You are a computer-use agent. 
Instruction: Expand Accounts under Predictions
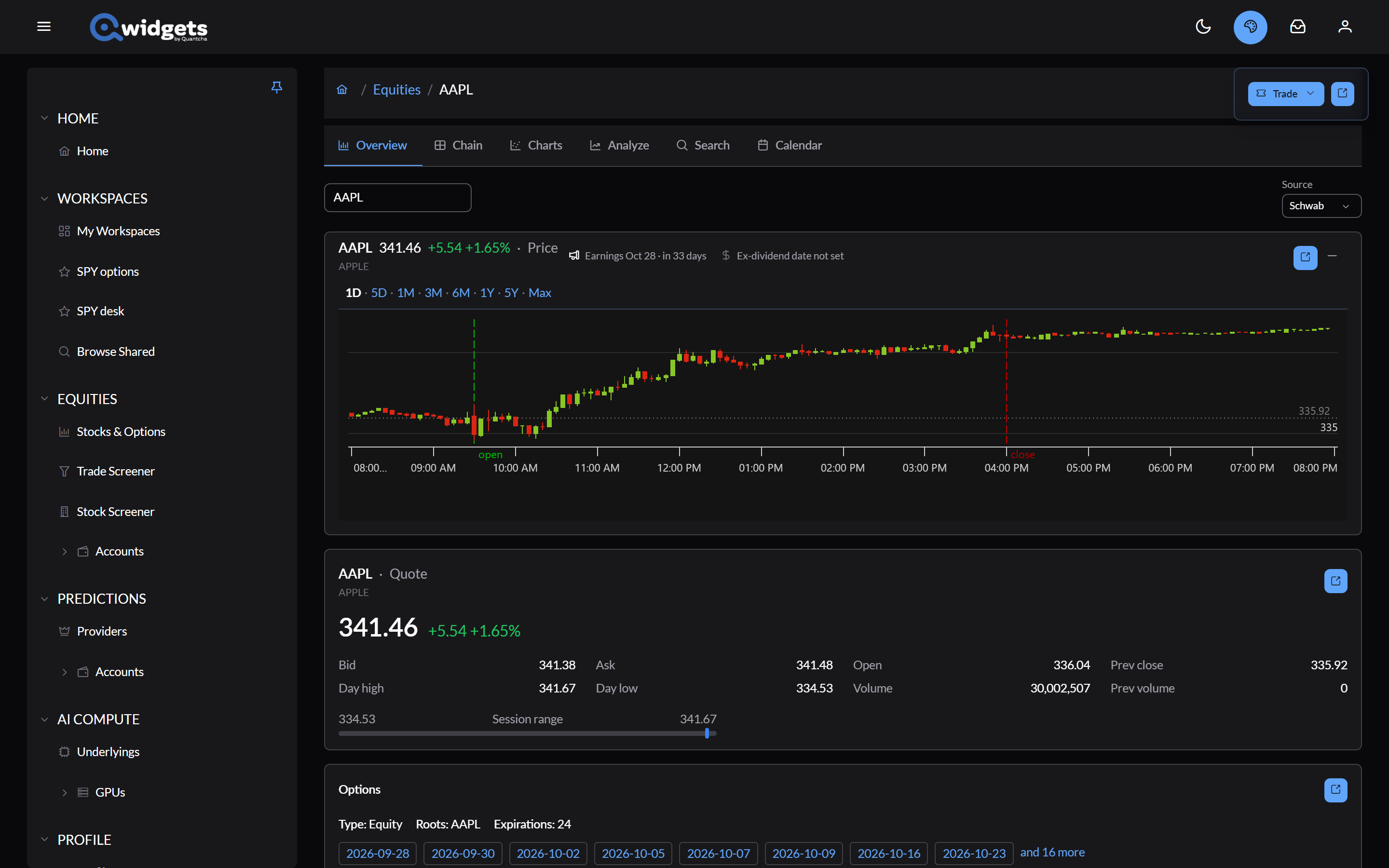coord(64,672)
